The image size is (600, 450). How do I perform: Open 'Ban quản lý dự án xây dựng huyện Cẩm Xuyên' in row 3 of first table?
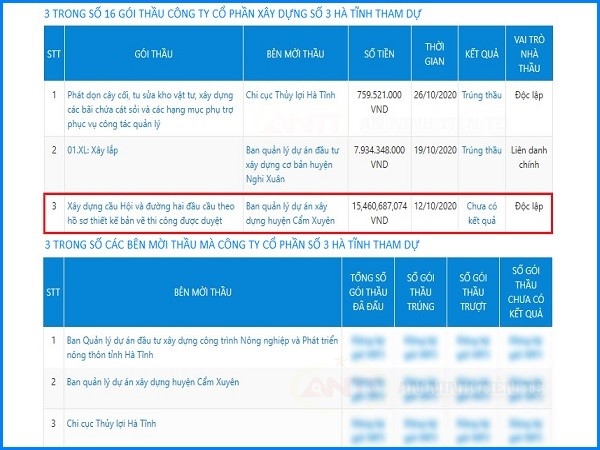290,214
